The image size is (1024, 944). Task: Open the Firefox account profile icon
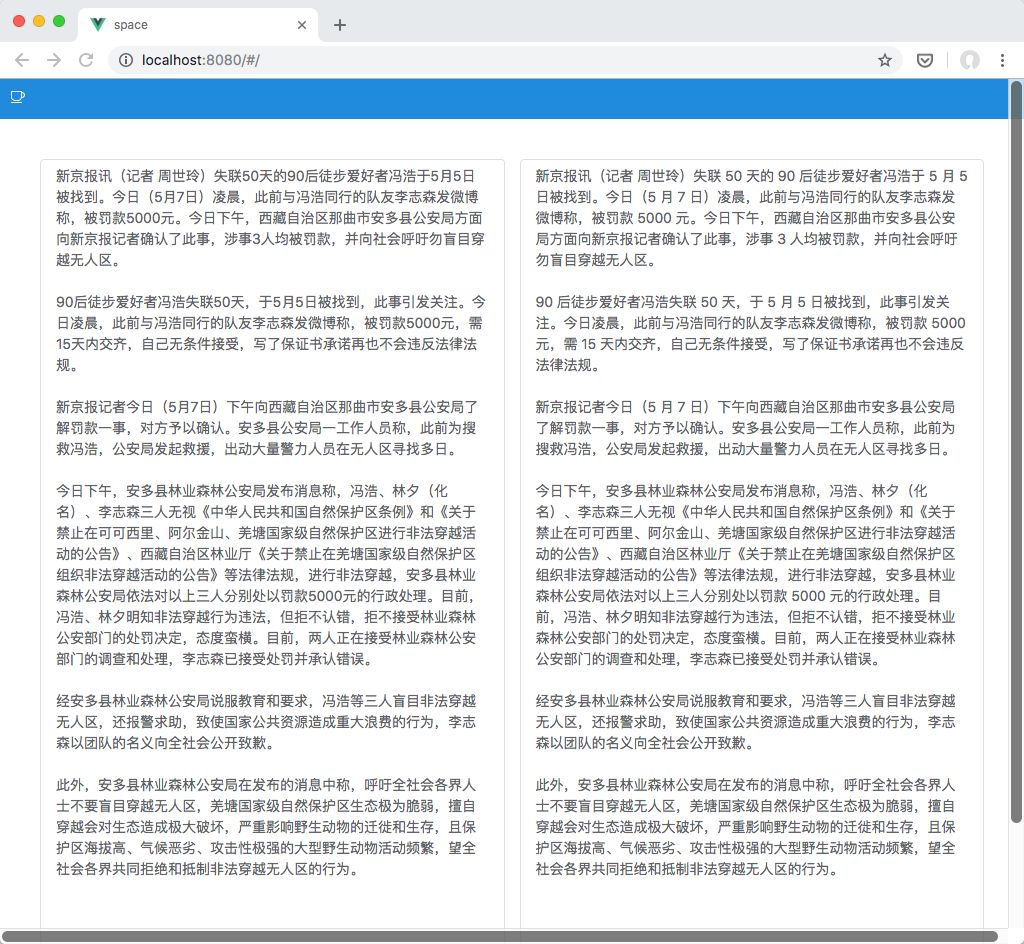pos(969,60)
